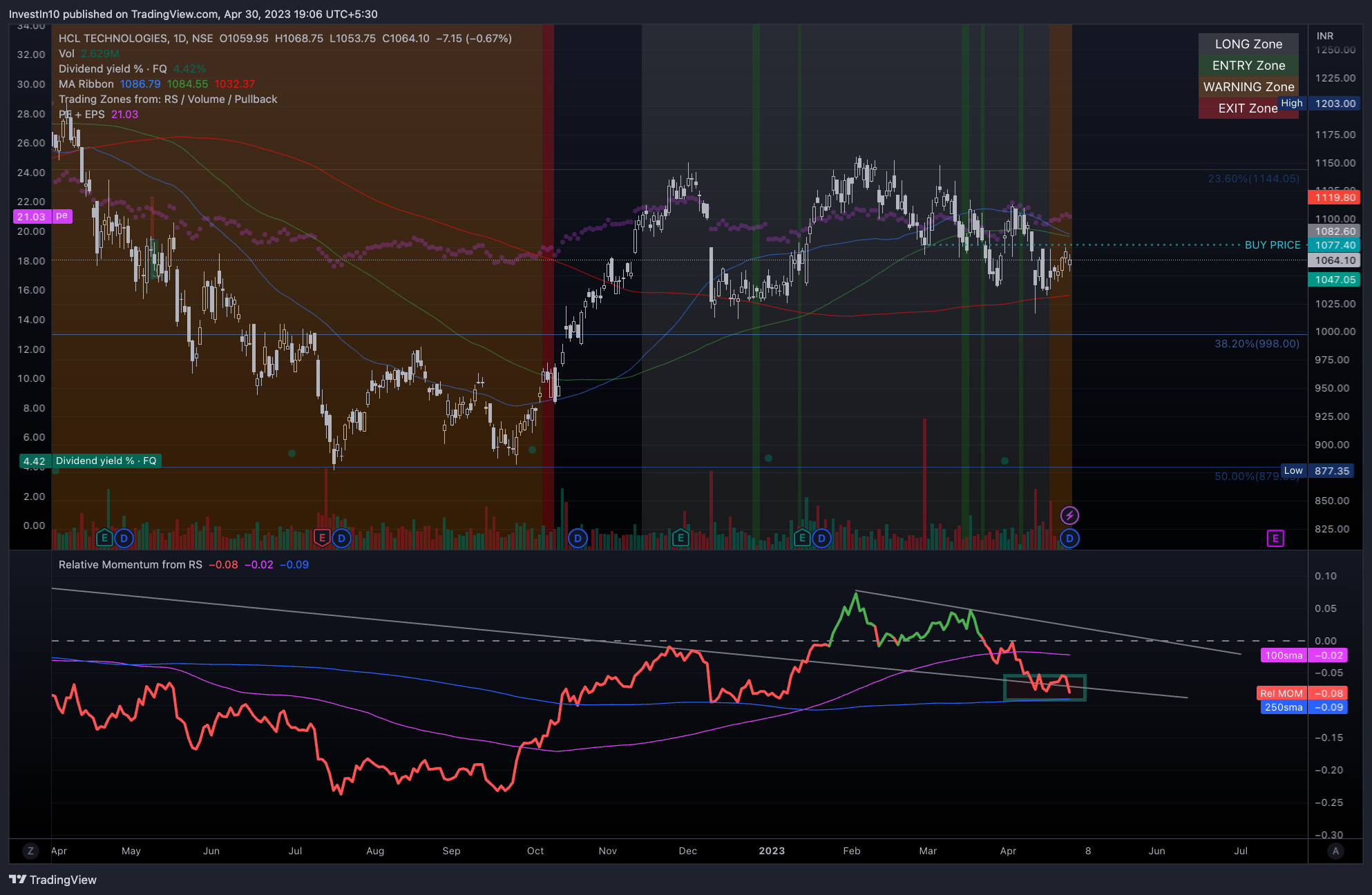
Task: Click the Low 877.35 price label
Action: point(1317,471)
